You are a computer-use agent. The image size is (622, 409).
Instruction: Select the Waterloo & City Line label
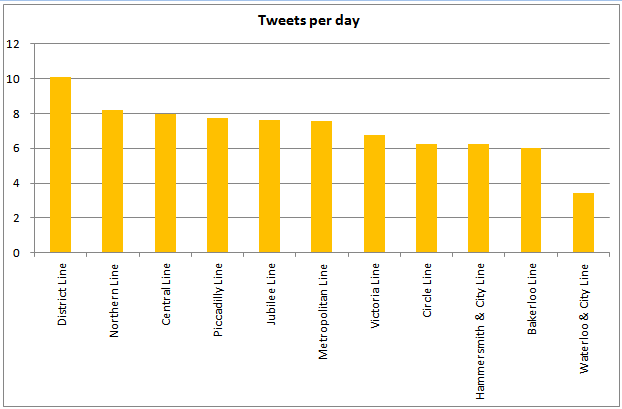coord(584,317)
